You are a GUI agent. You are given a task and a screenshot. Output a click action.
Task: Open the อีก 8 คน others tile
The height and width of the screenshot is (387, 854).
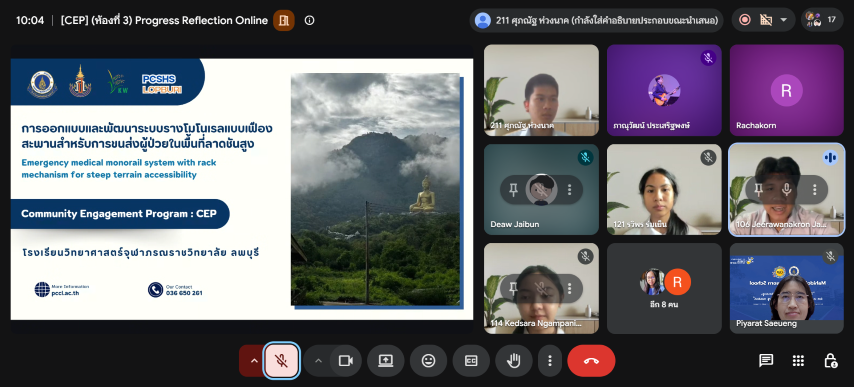(664, 288)
